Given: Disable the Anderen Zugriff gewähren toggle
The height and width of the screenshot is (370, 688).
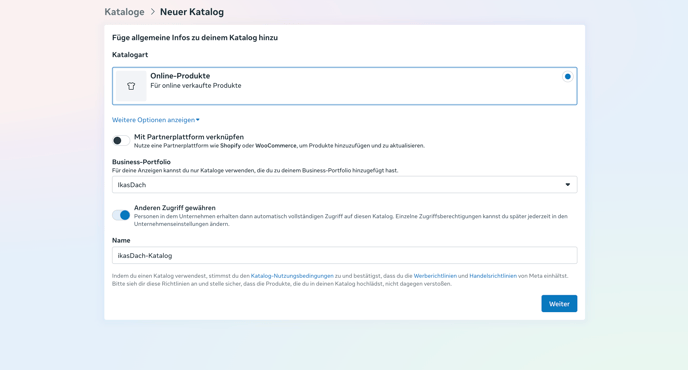Looking at the screenshot, I should tap(121, 215).
